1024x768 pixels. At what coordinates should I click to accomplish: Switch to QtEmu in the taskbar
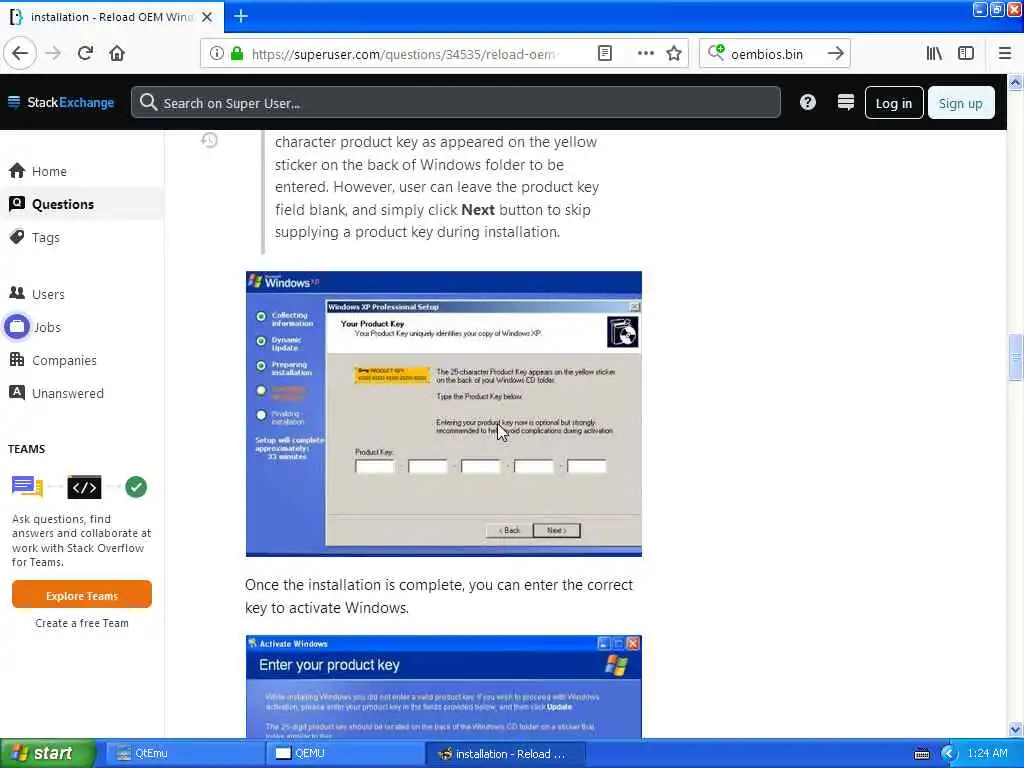tap(184, 754)
